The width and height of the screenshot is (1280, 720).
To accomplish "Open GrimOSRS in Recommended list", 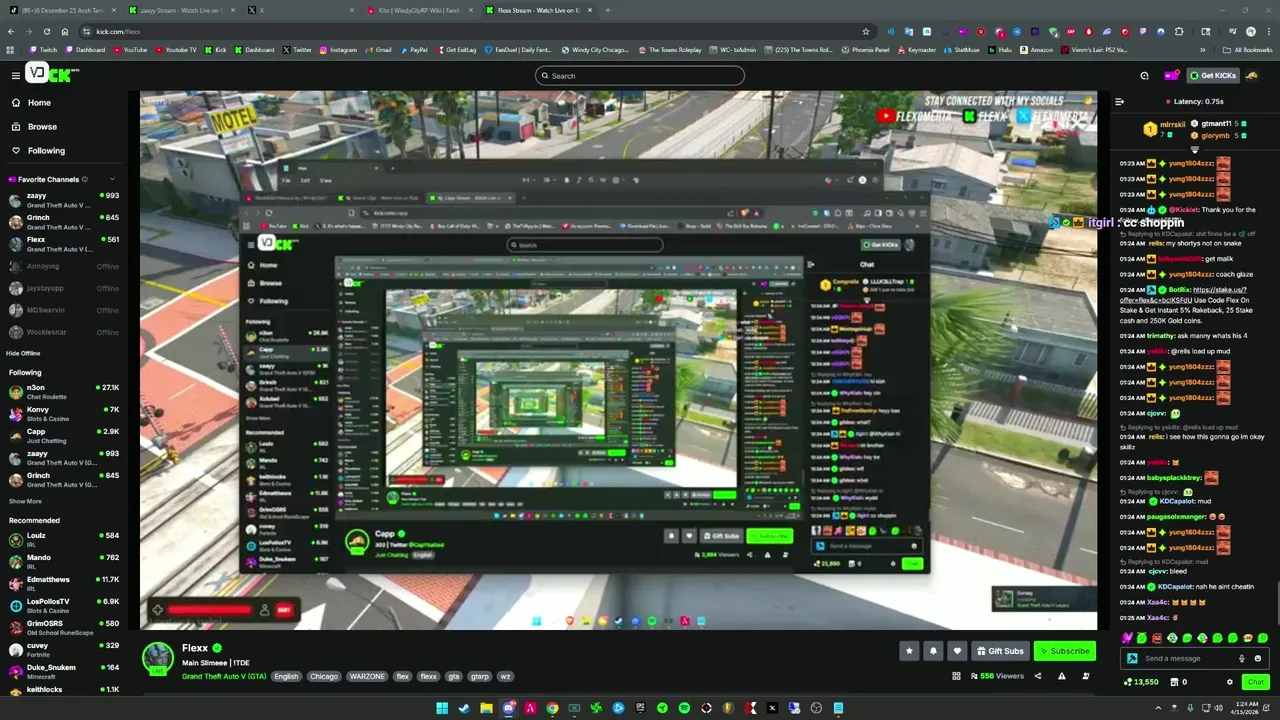I will tap(63, 628).
